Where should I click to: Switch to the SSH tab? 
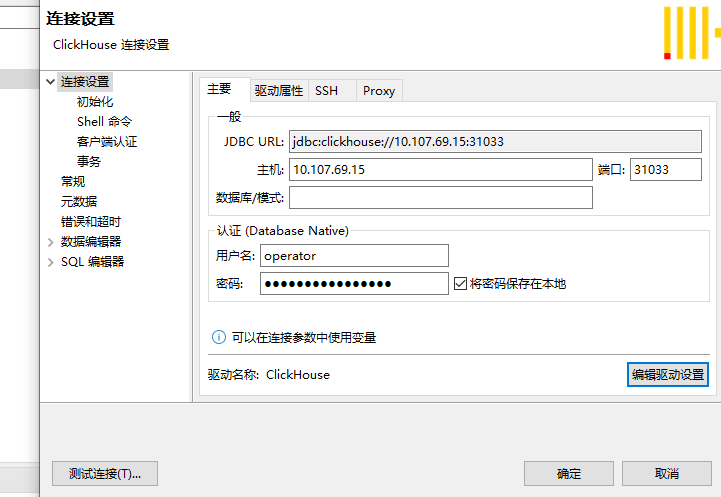click(332, 91)
